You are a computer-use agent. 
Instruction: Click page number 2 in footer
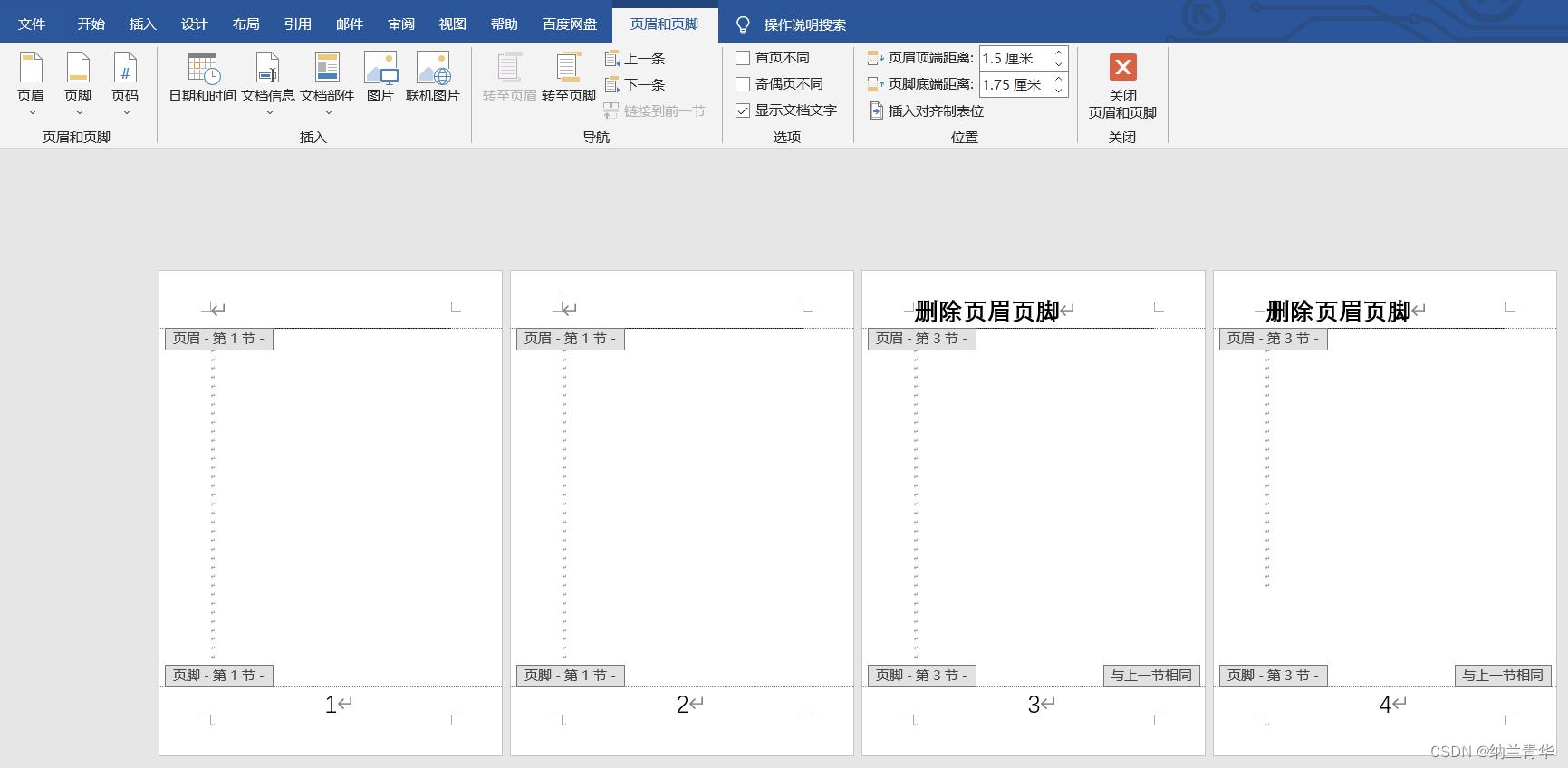click(x=682, y=705)
